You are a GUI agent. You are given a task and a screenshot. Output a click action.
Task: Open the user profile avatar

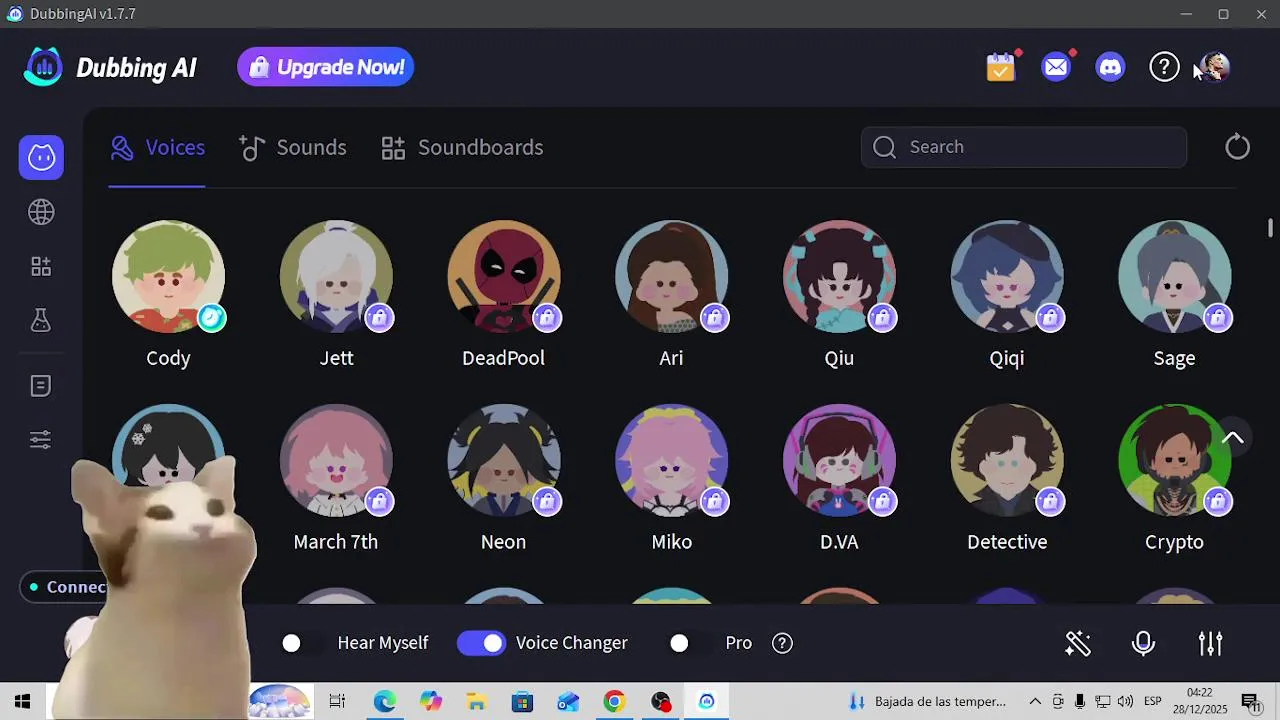tap(1213, 67)
